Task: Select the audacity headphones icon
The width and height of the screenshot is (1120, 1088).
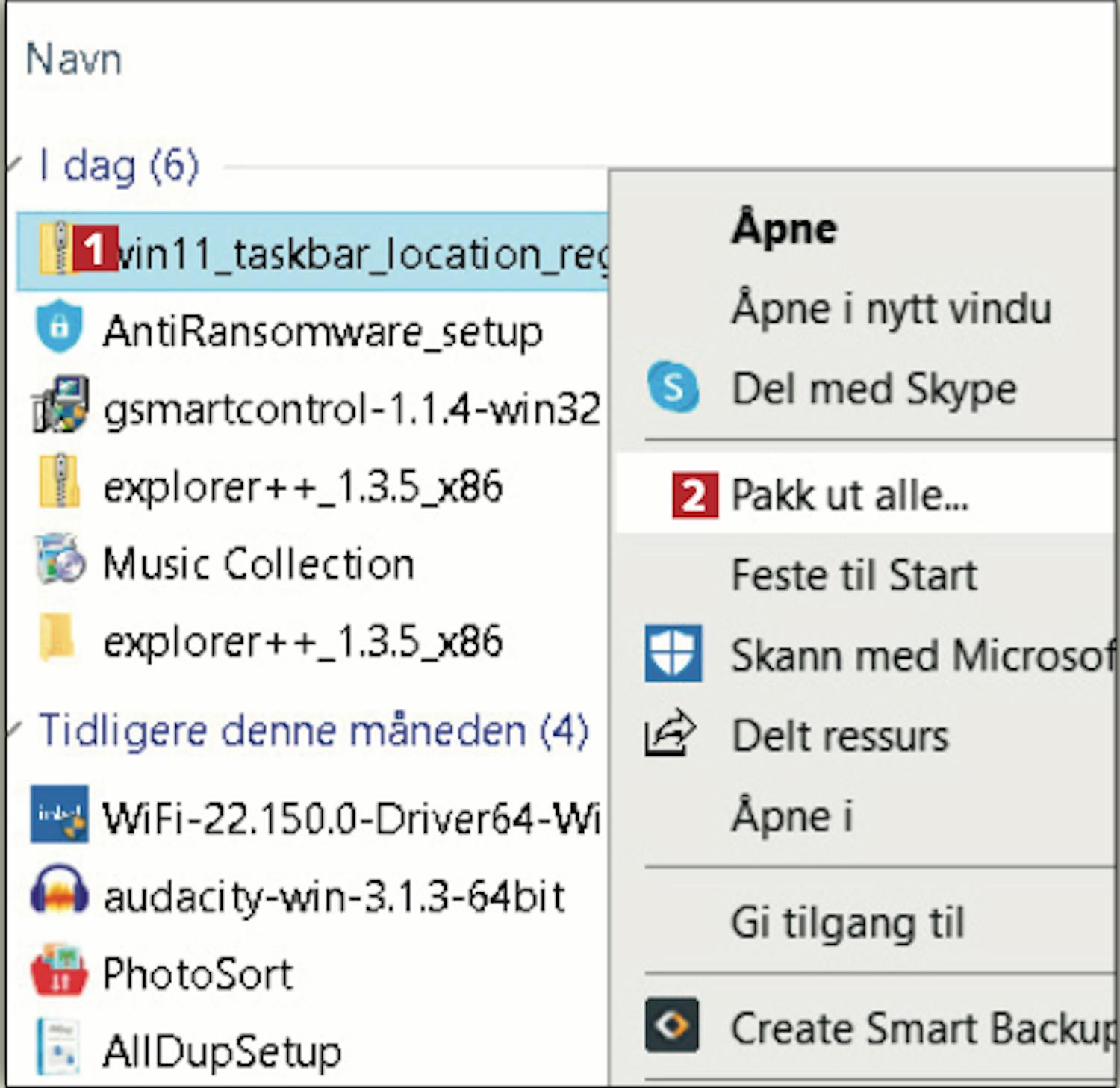Action: tap(59, 892)
